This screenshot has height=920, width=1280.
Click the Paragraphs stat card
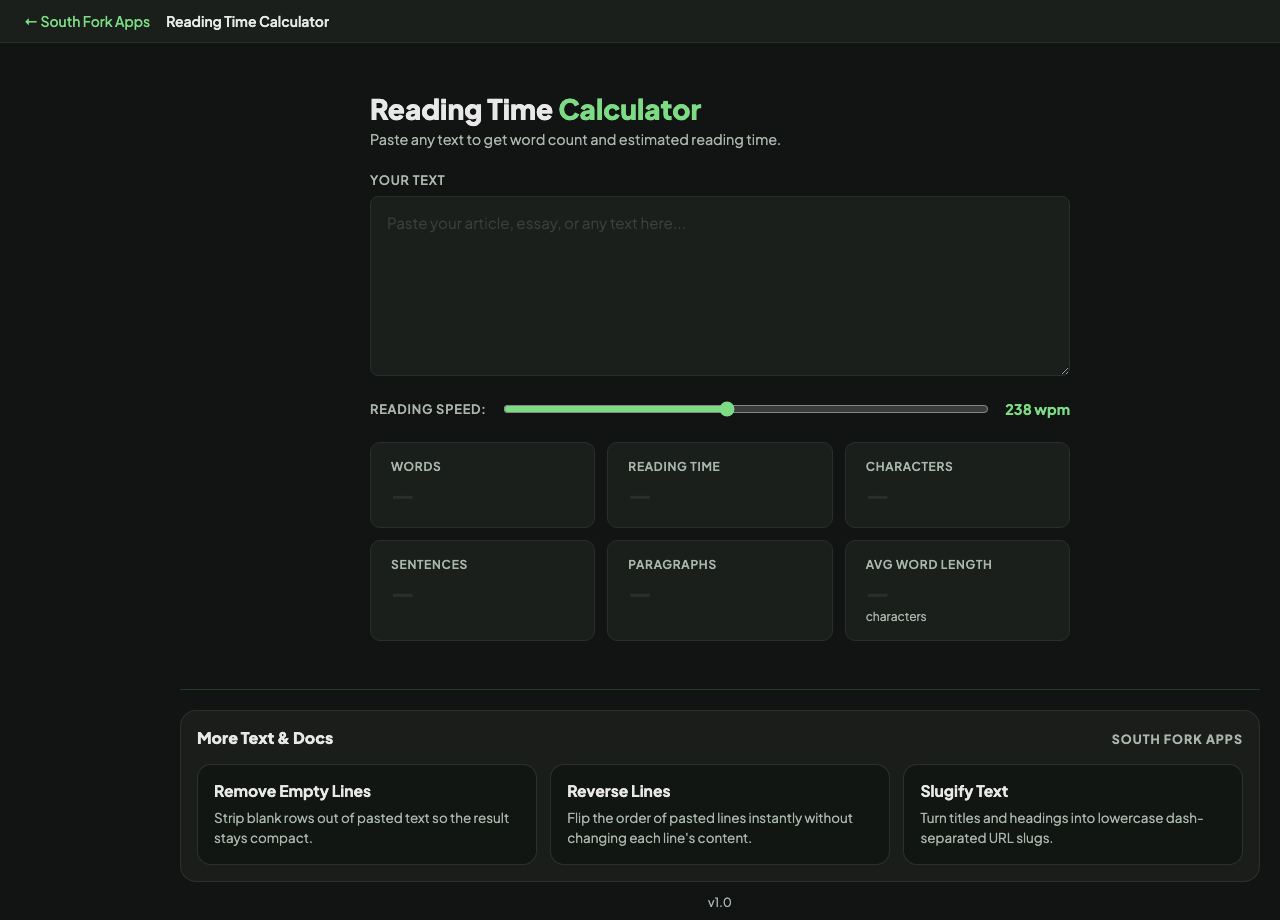pos(720,590)
